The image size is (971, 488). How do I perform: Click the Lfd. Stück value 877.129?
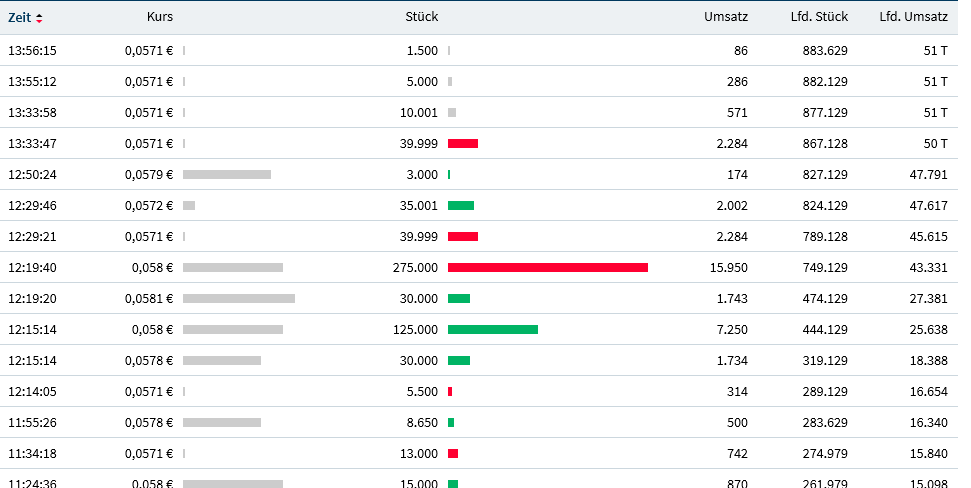(x=825, y=113)
